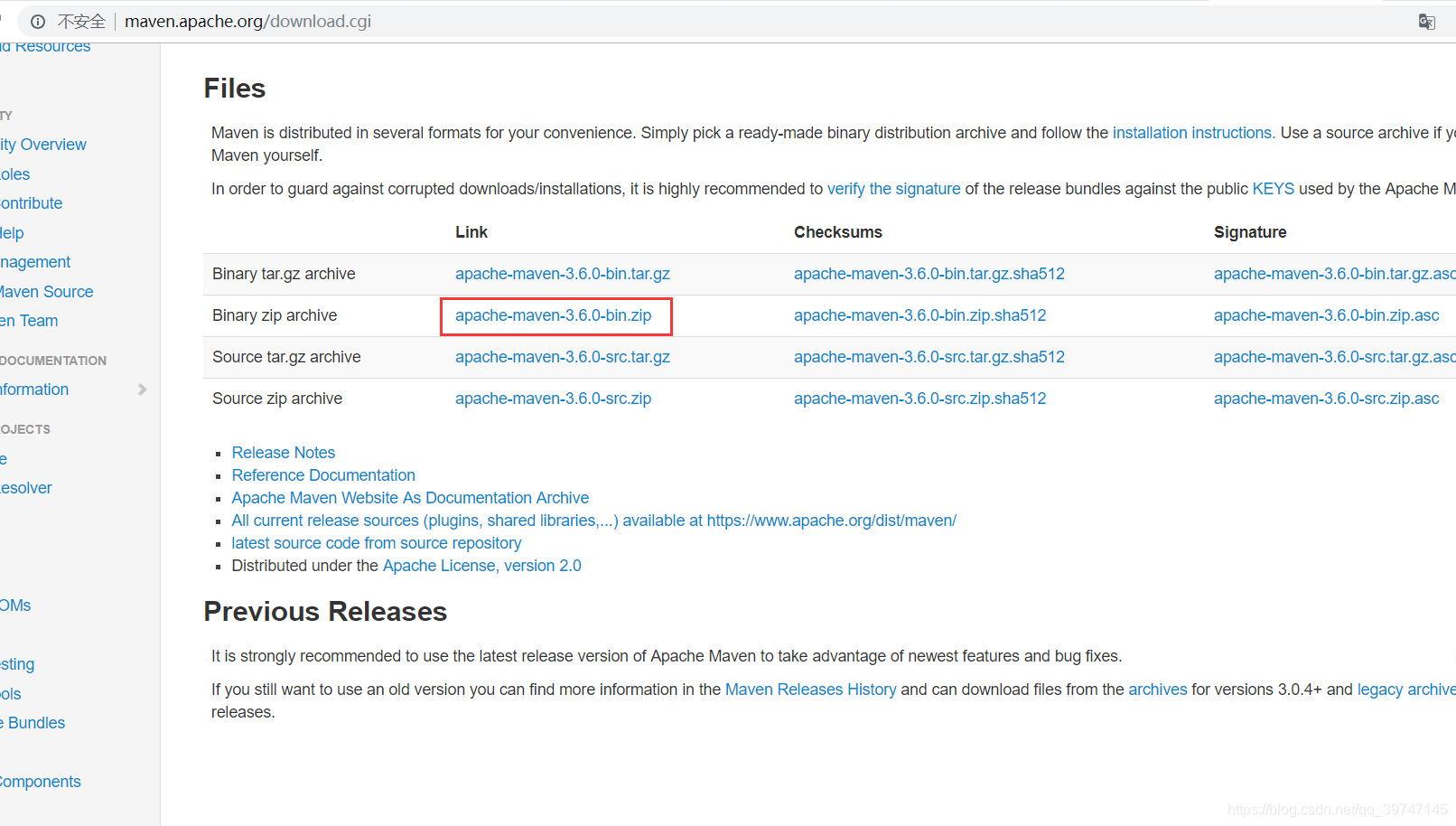Viewport: 1456px width, 826px height.
Task: Open Information sidebar item
Action: 34,390
